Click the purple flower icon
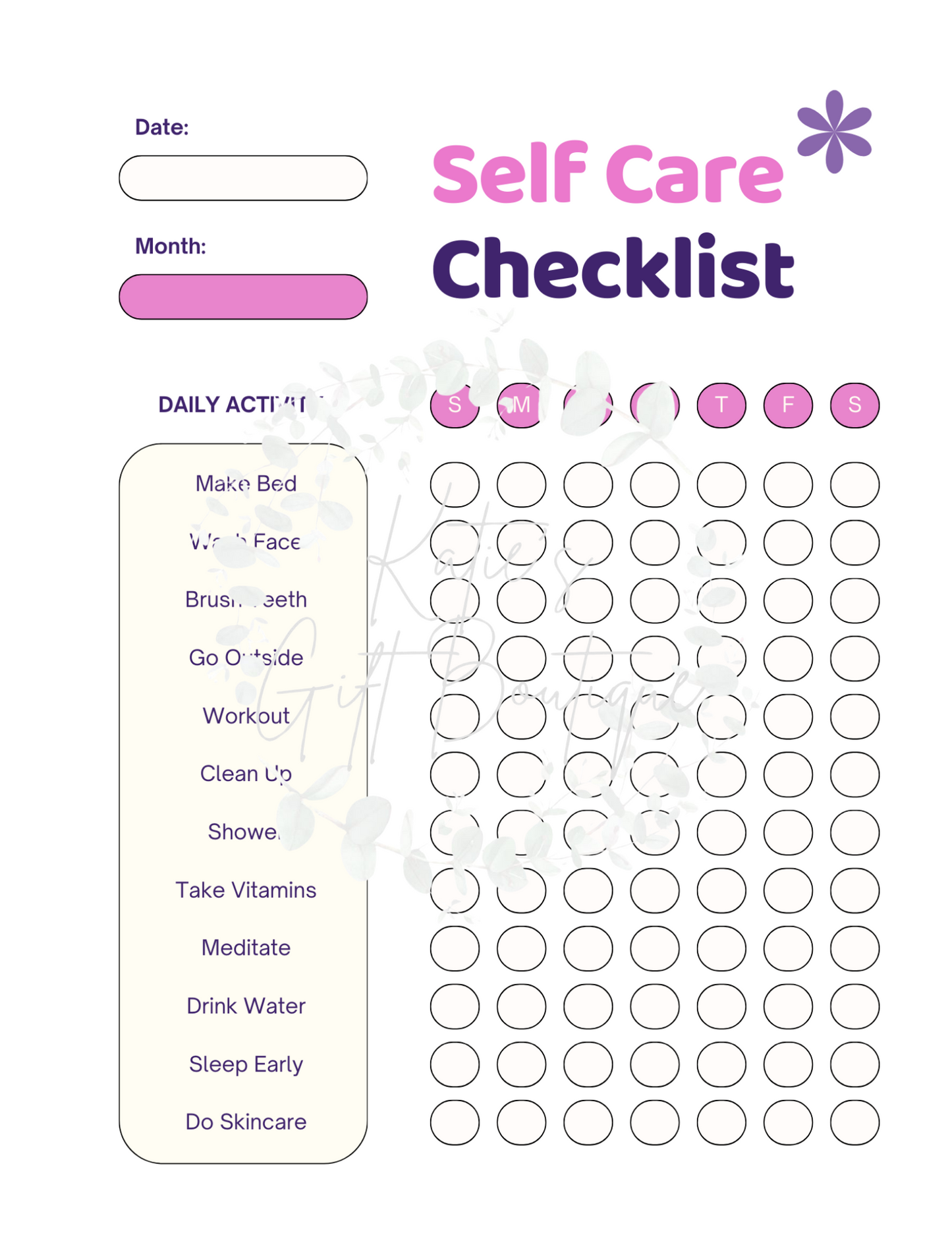 click(834, 131)
